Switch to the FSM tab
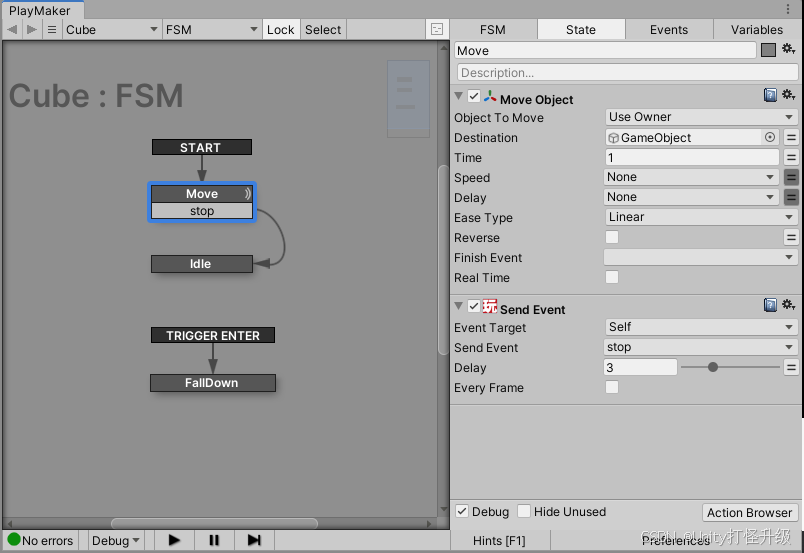The height and width of the screenshot is (553, 804). pos(493,30)
